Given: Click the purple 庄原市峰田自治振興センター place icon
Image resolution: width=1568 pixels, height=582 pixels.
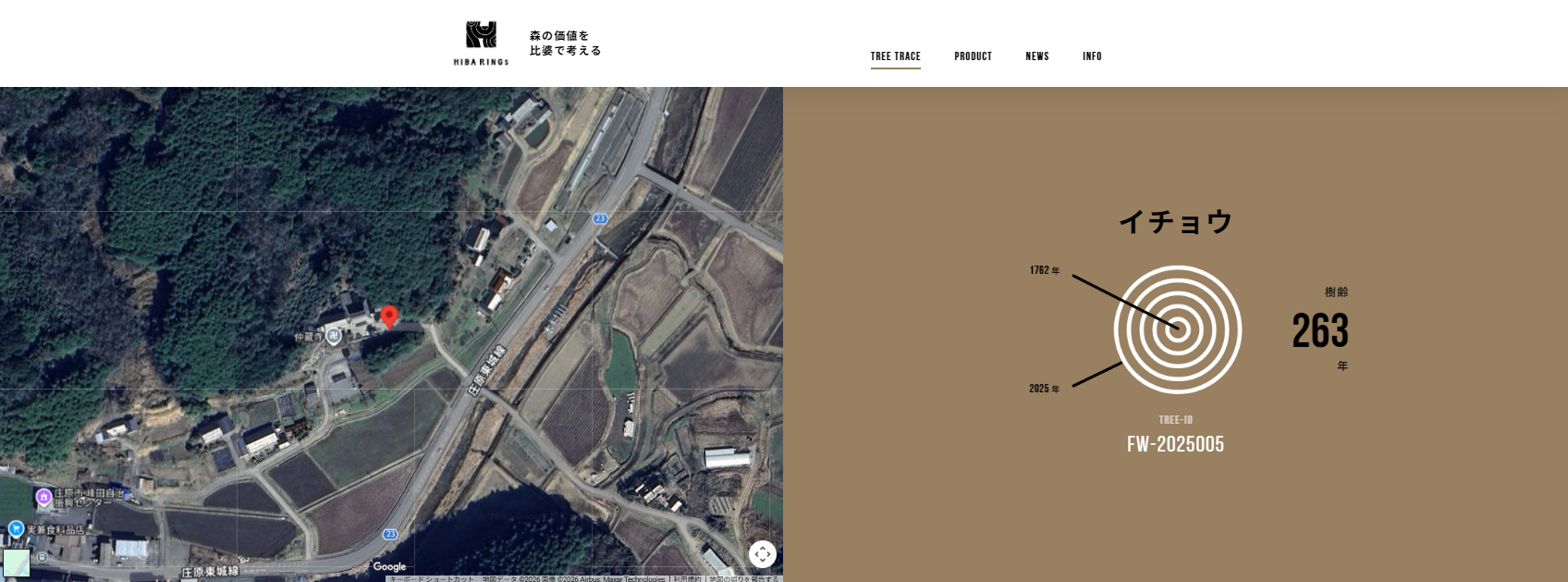Looking at the screenshot, I should [43, 498].
